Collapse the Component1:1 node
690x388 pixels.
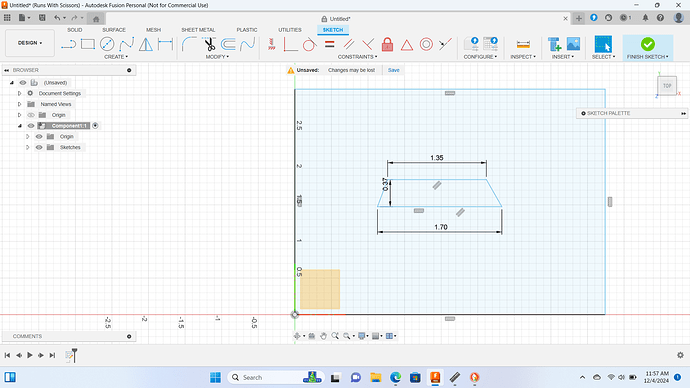[19, 126]
